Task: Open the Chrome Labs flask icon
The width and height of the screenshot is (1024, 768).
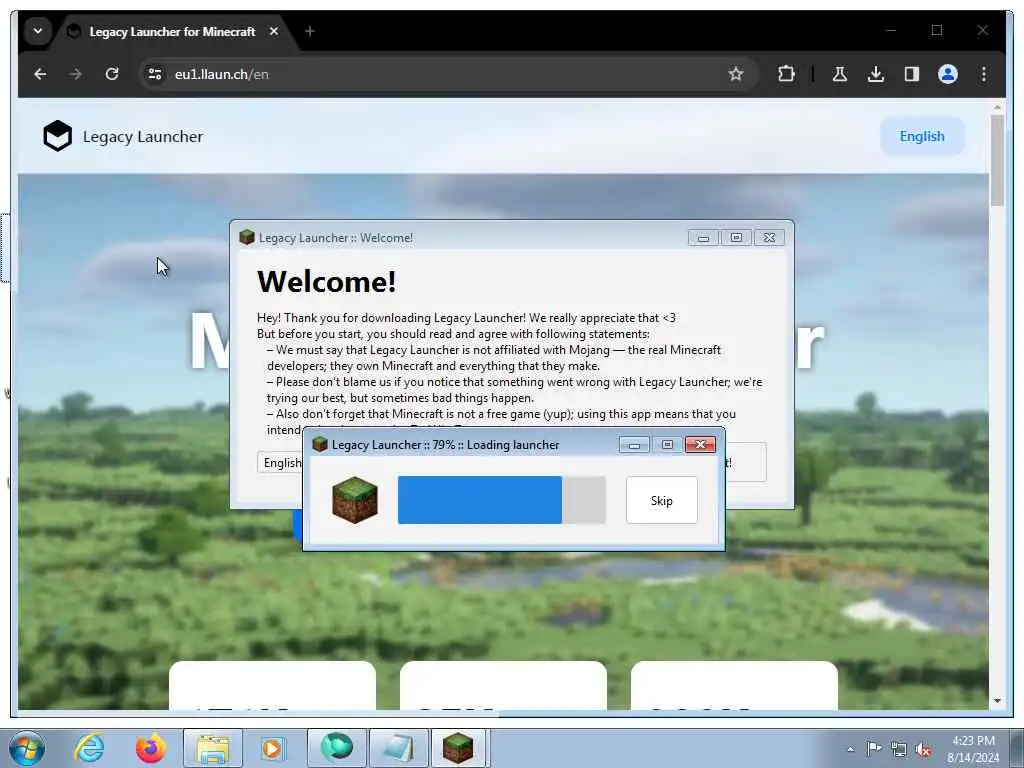Action: click(x=840, y=74)
